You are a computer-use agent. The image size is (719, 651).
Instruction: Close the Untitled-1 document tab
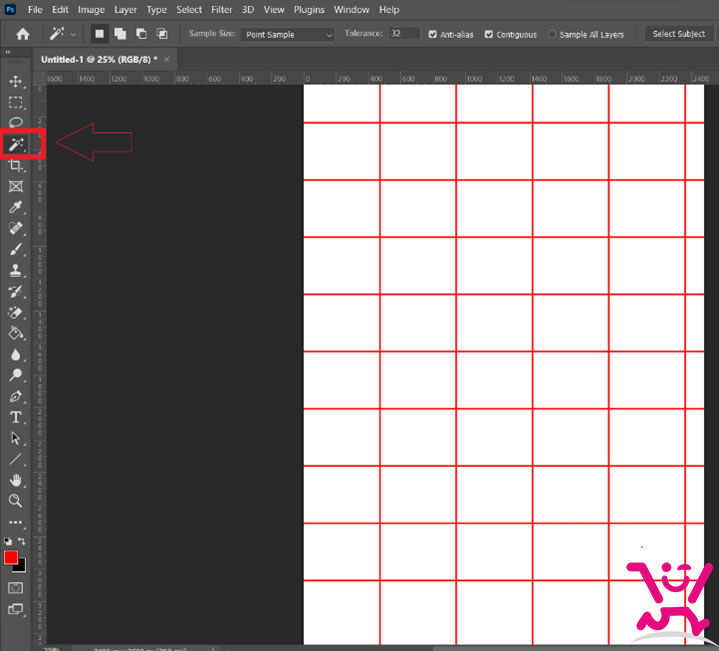click(x=167, y=60)
